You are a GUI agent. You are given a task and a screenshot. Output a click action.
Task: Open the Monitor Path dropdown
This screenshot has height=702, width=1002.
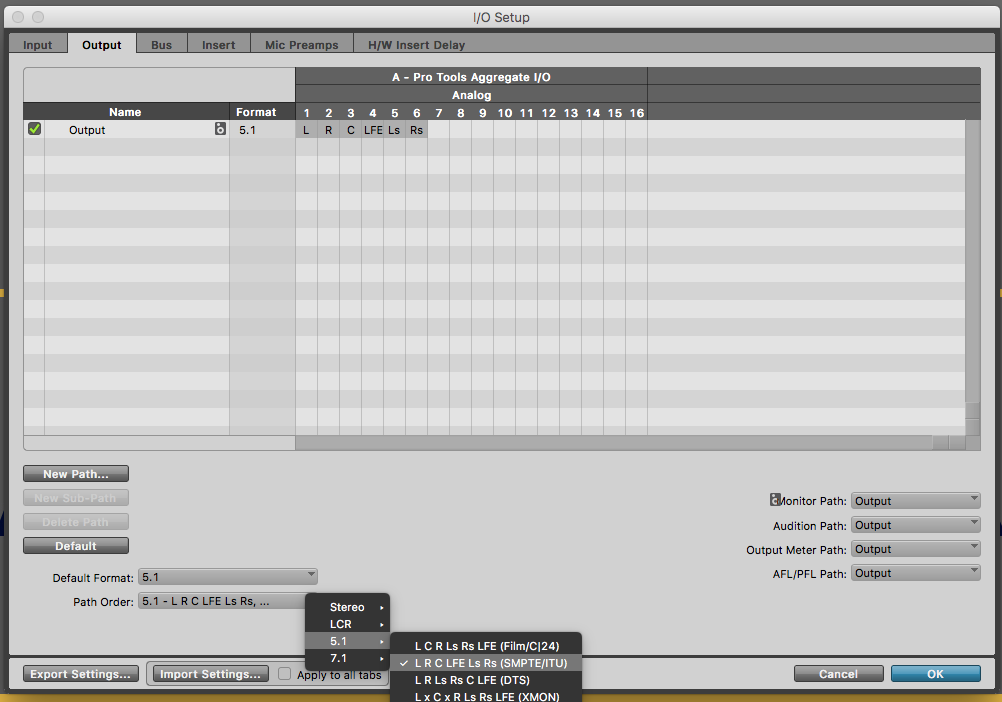coord(915,501)
